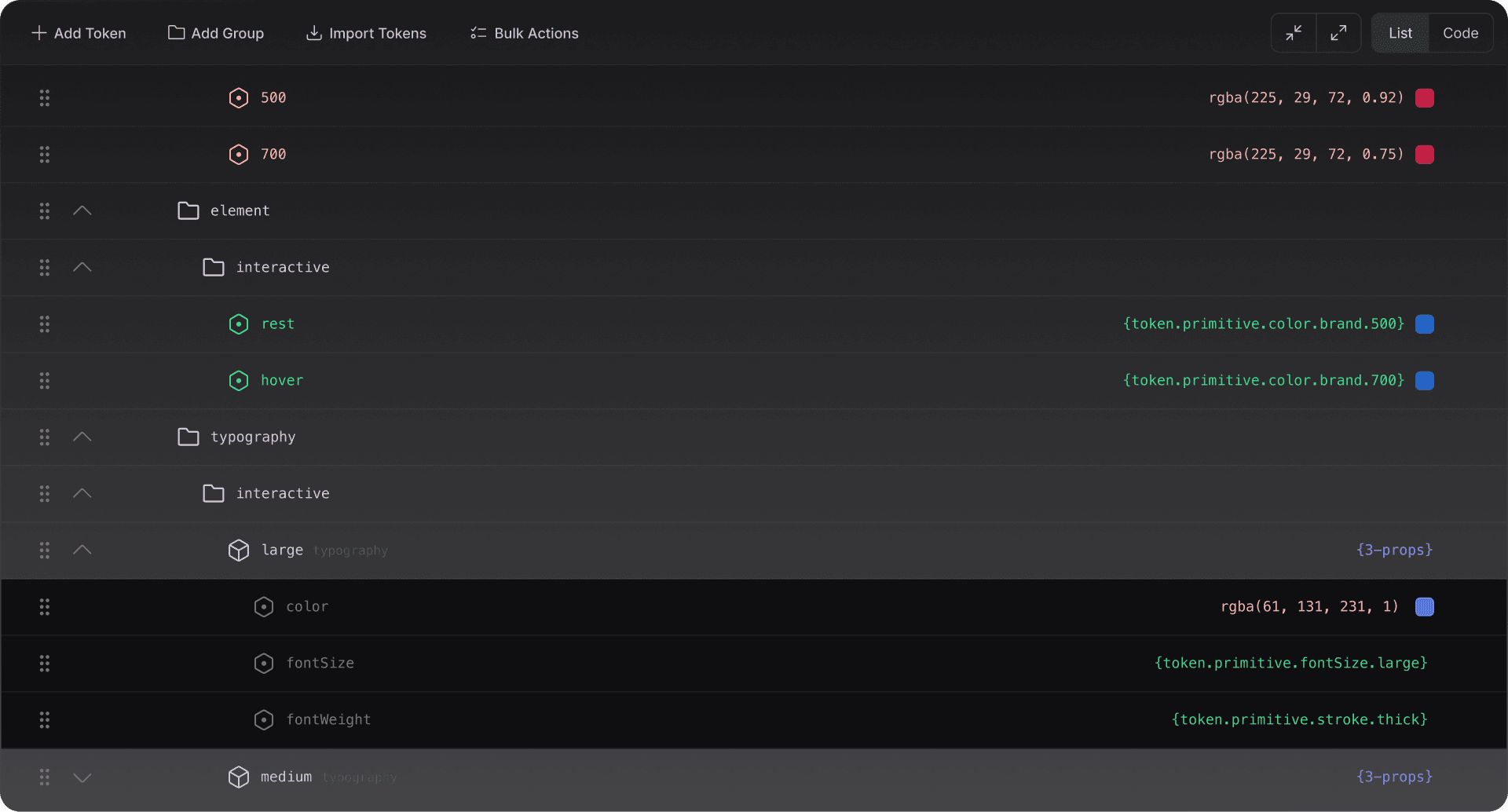The height and width of the screenshot is (812, 1508).
Task: Click the drag handle on the fontWeight row
Action: [45, 720]
